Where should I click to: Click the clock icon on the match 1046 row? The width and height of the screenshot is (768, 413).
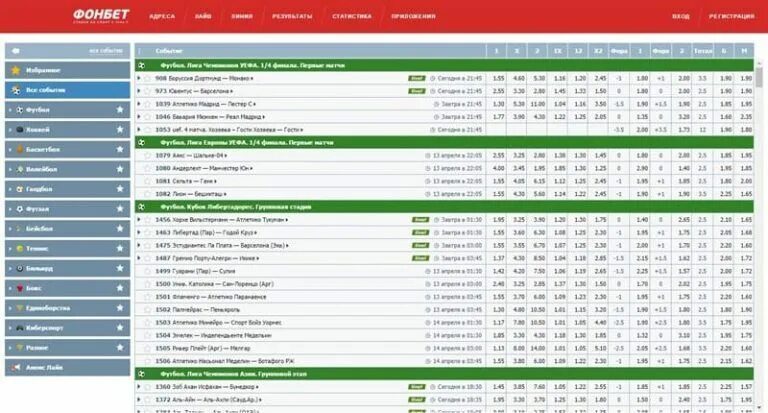436,117
